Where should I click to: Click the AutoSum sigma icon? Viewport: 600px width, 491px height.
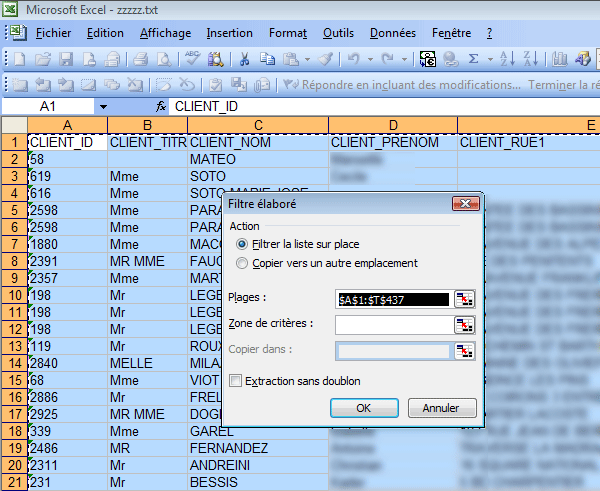pyautogui.click(x=474, y=59)
